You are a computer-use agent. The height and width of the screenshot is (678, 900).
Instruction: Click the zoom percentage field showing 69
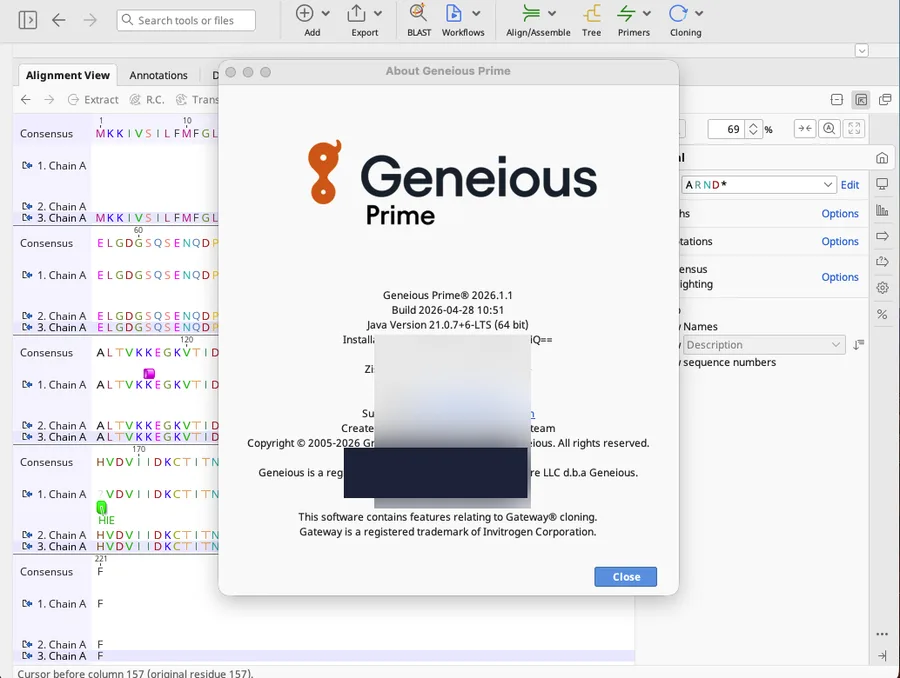(726, 129)
